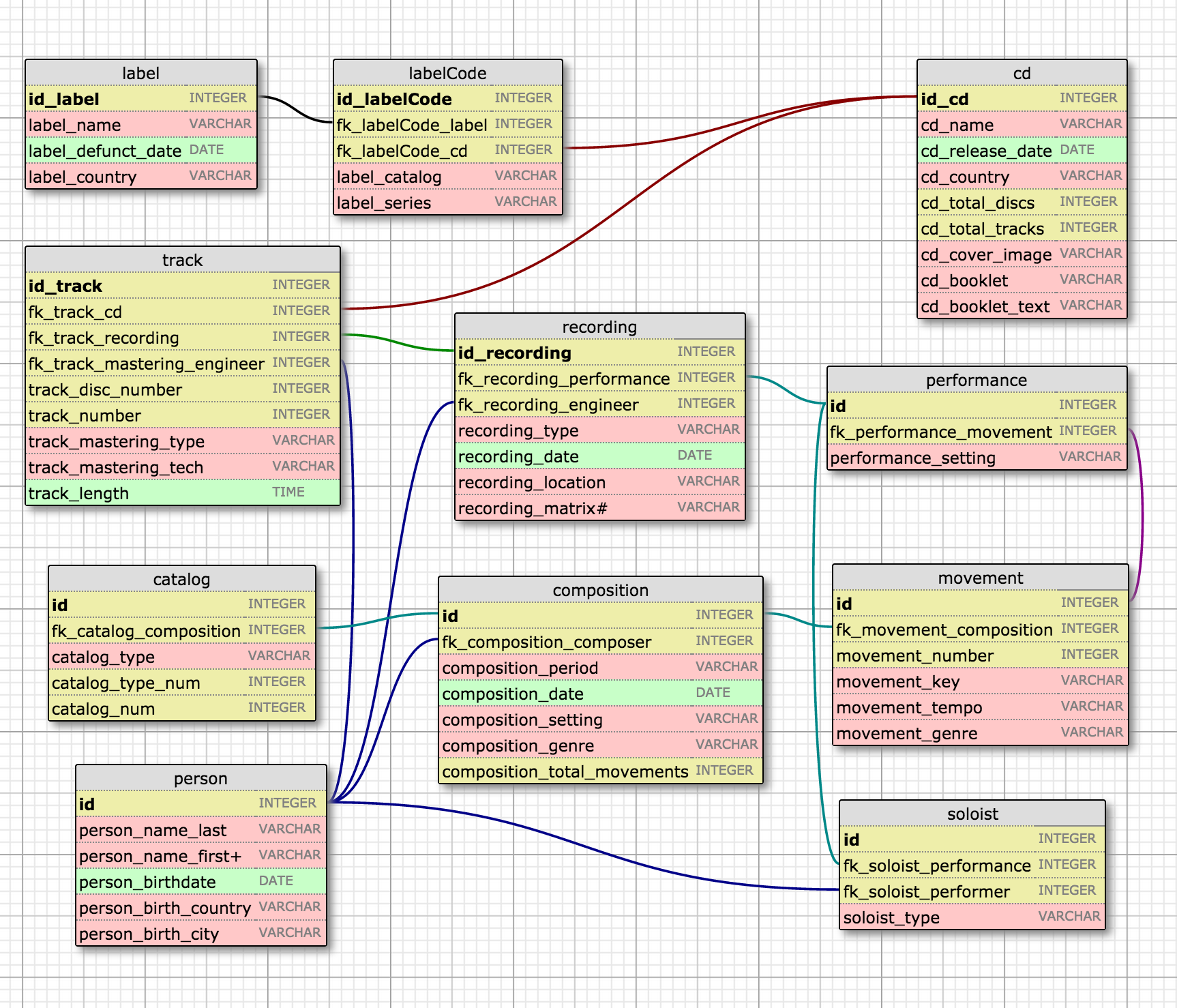Click the performance table title bar
Image resolution: width=1177 pixels, height=1008 pixels.
[x=977, y=380]
